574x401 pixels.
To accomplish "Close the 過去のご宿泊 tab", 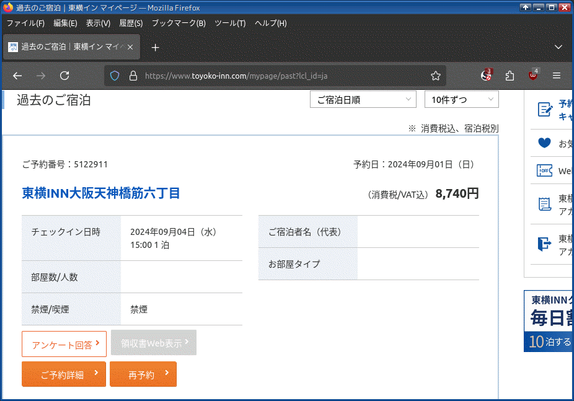I will pos(130,47).
